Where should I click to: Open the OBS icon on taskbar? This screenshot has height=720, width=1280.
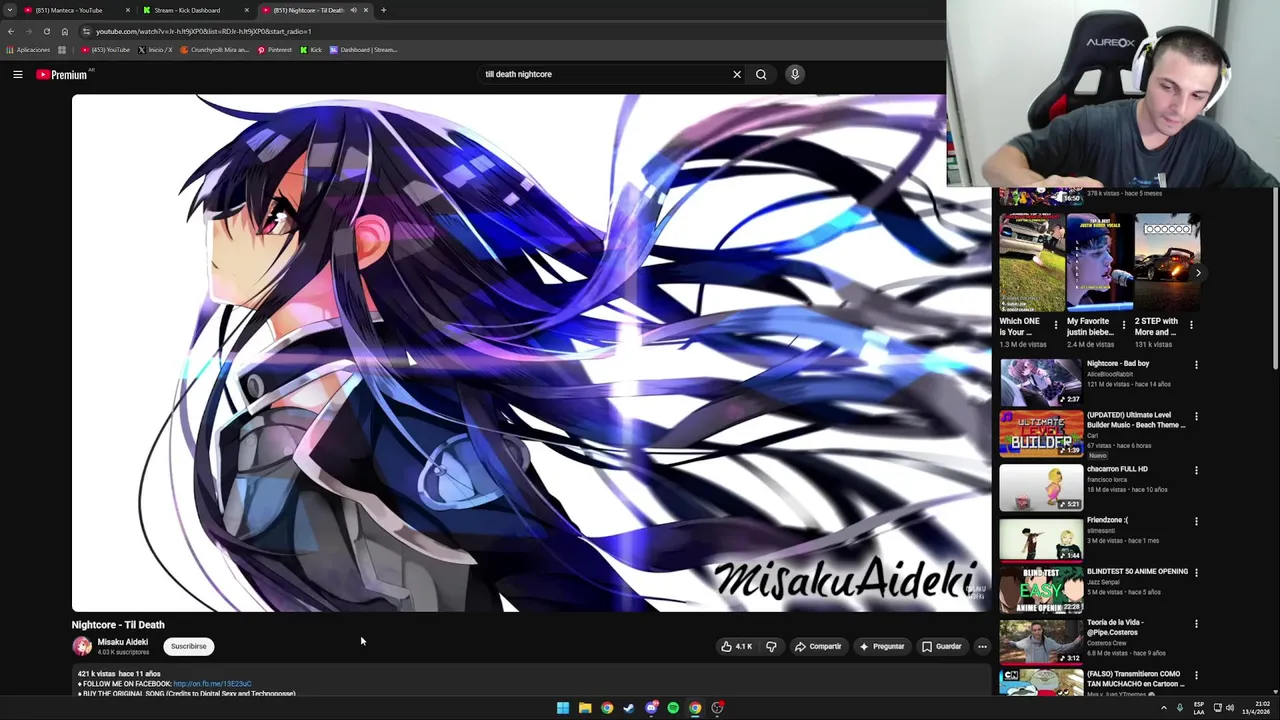pos(717,708)
